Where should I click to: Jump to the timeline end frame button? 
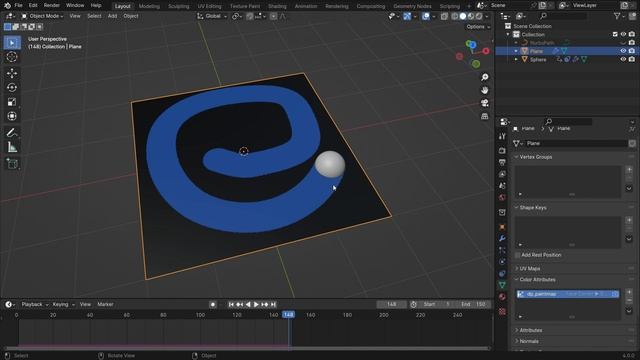point(273,304)
